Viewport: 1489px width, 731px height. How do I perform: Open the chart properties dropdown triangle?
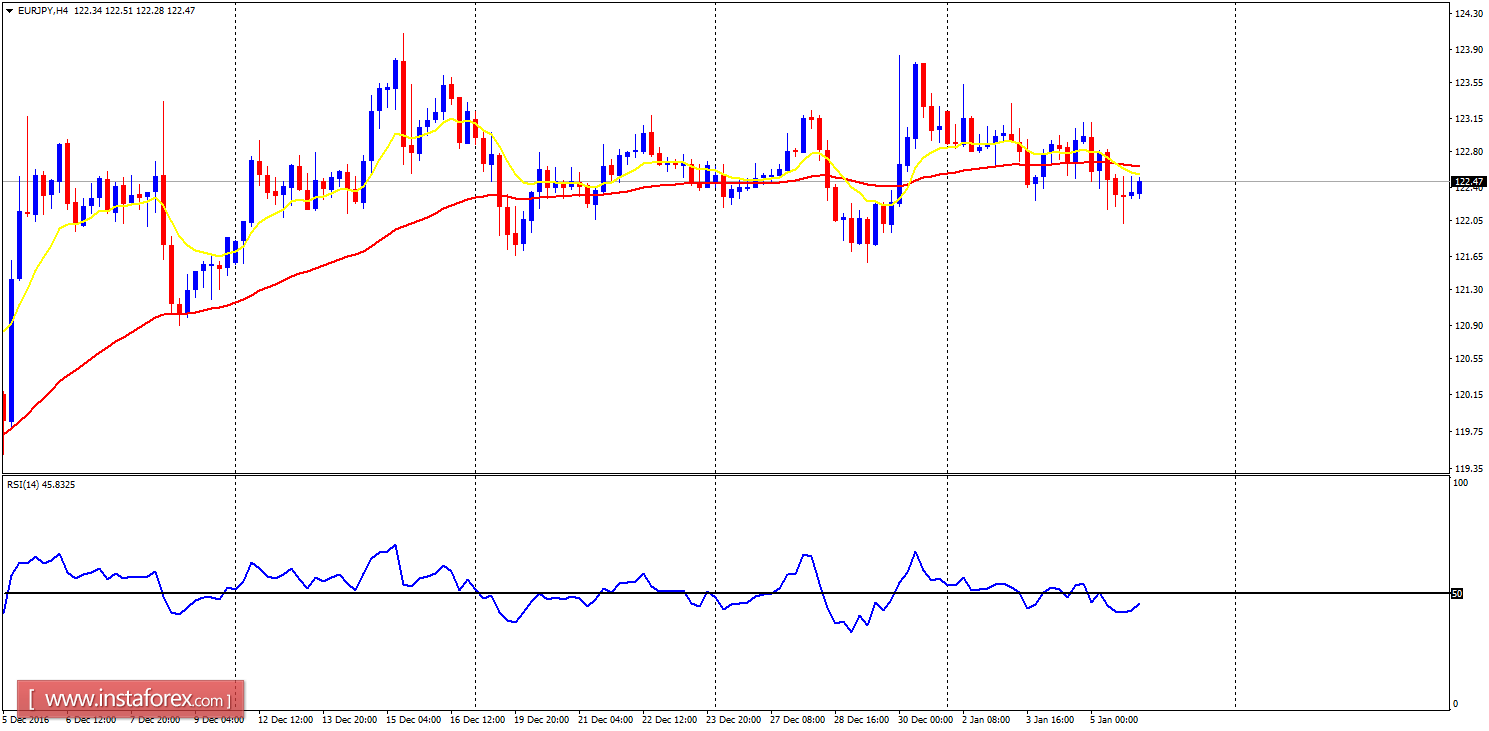[10, 8]
